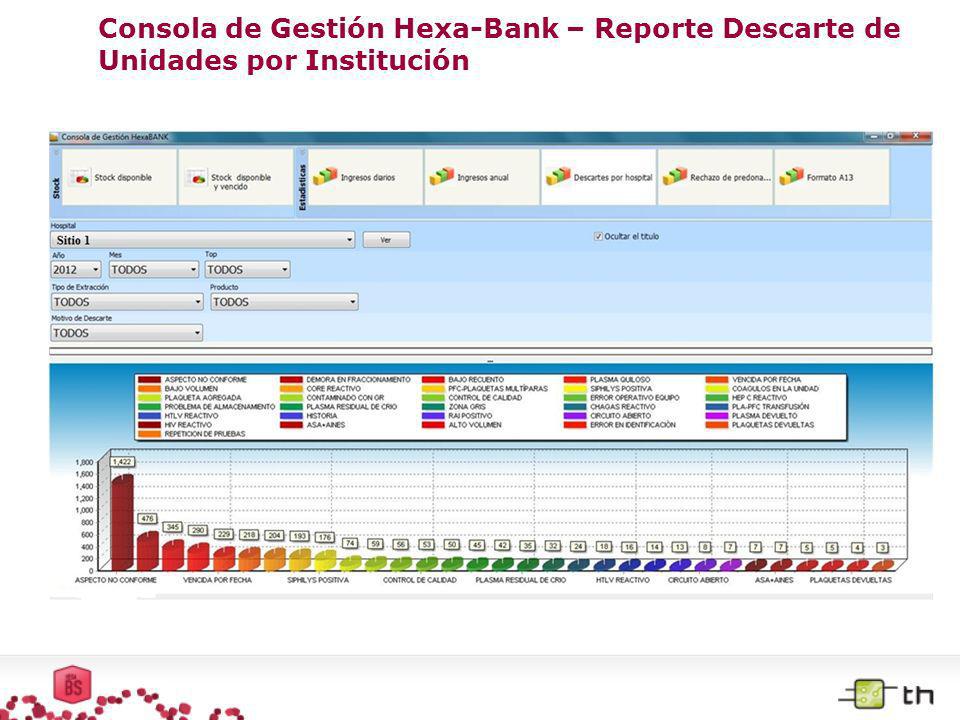Viewport: 960px width, 720px height.
Task: Click the BS hexagon logo
Action: [73, 684]
